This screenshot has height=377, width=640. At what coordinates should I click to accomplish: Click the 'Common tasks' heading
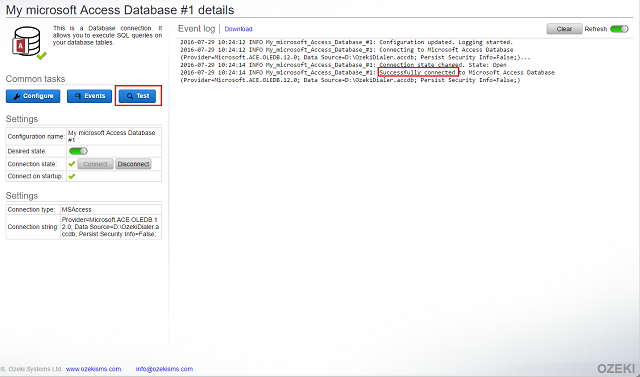click(36, 79)
